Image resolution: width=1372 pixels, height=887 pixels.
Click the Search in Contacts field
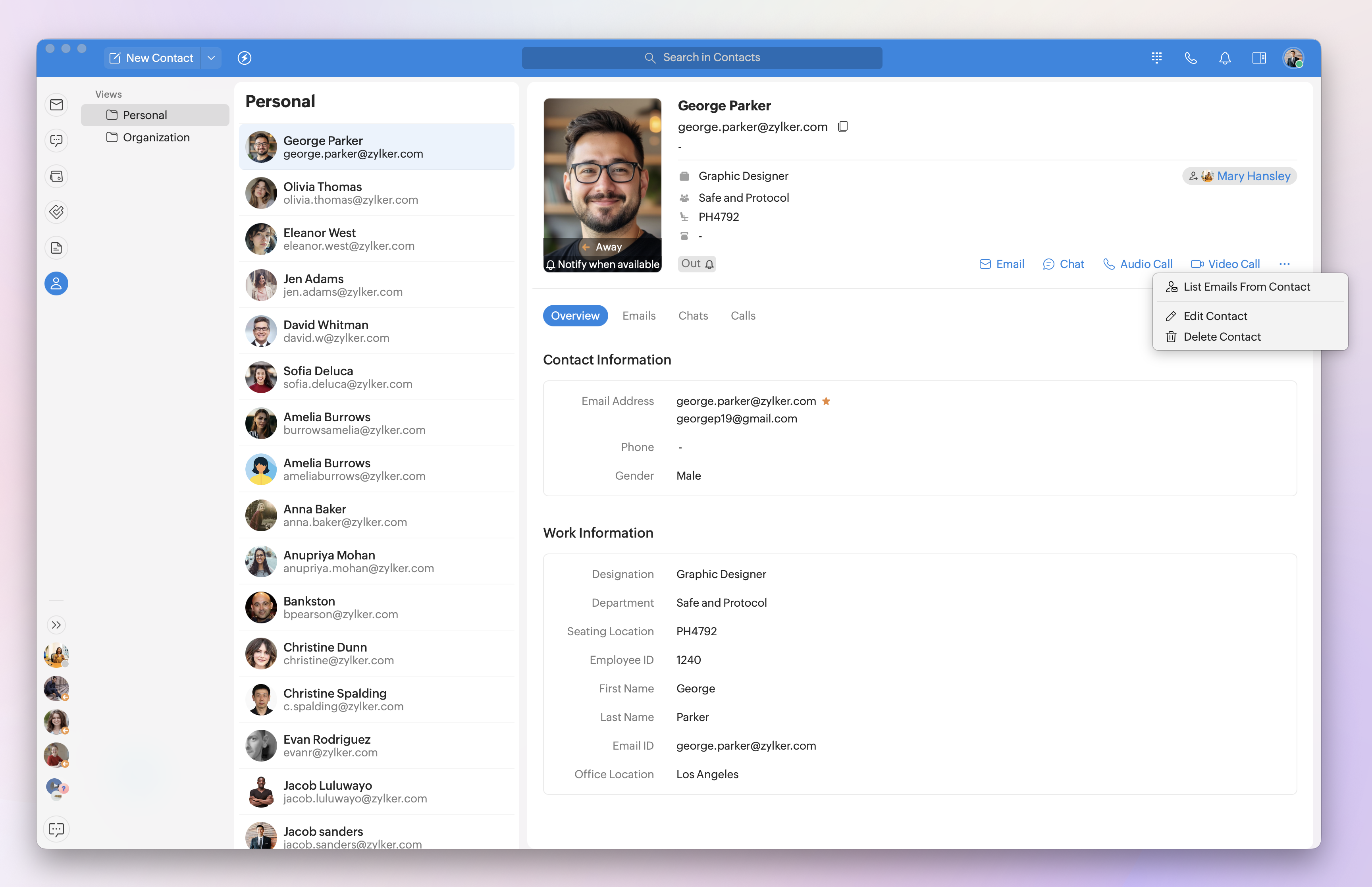[702, 58]
